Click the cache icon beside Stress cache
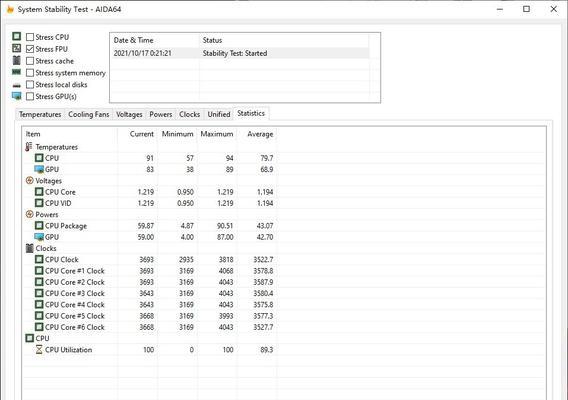 (17, 60)
